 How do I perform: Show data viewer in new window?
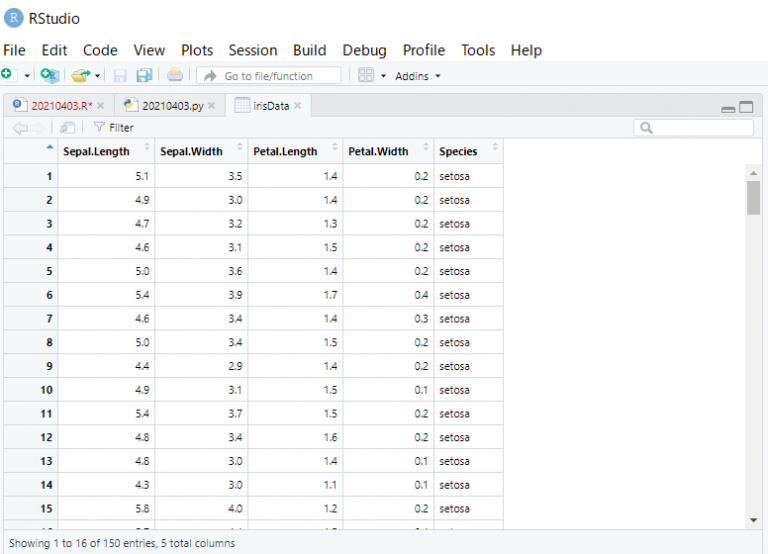click(x=67, y=127)
